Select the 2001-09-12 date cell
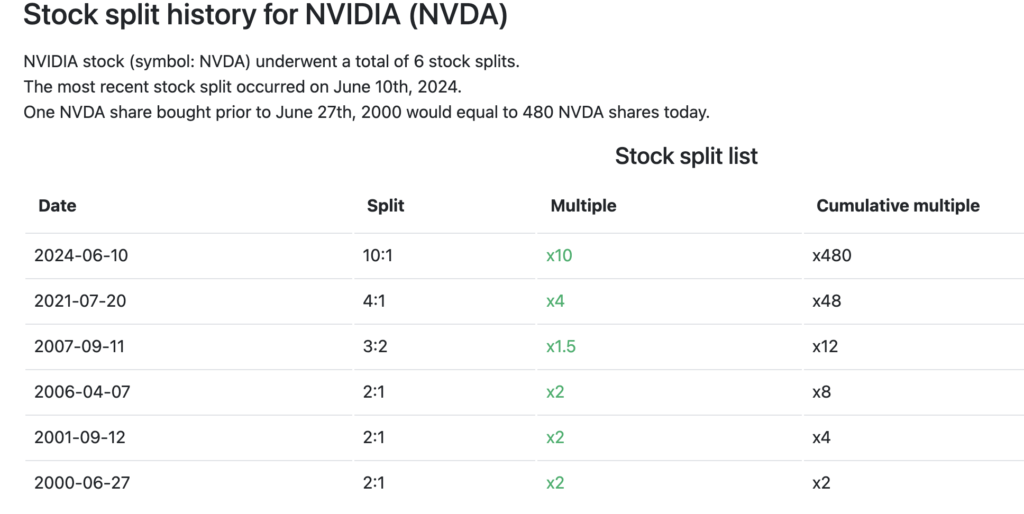1024x514 pixels. [x=80, y=437]
